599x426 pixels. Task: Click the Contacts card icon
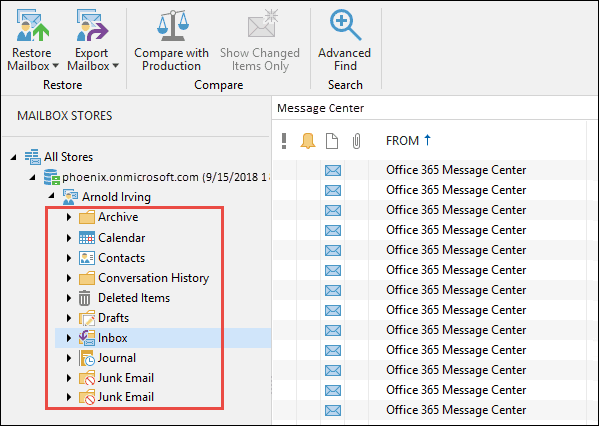(87, 258)
